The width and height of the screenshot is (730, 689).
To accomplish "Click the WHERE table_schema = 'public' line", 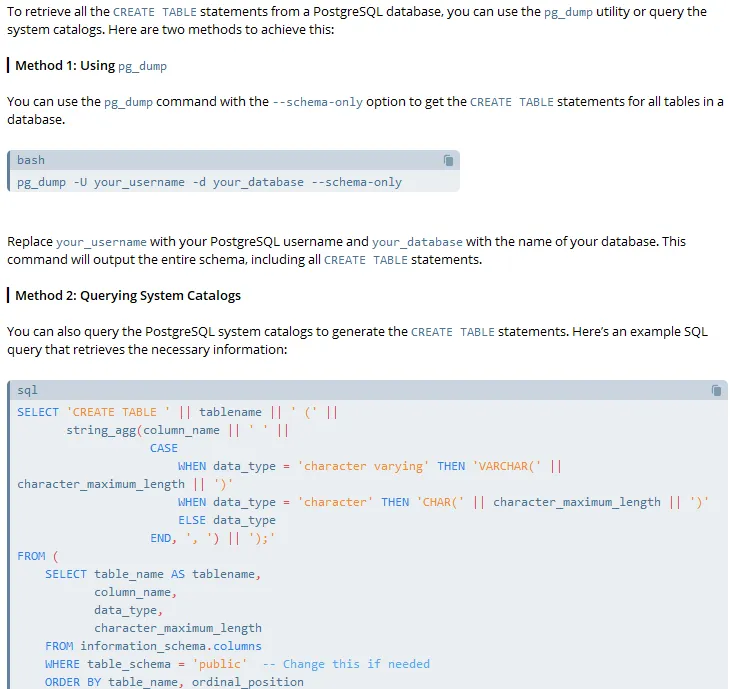I will (x=145, y=664).
